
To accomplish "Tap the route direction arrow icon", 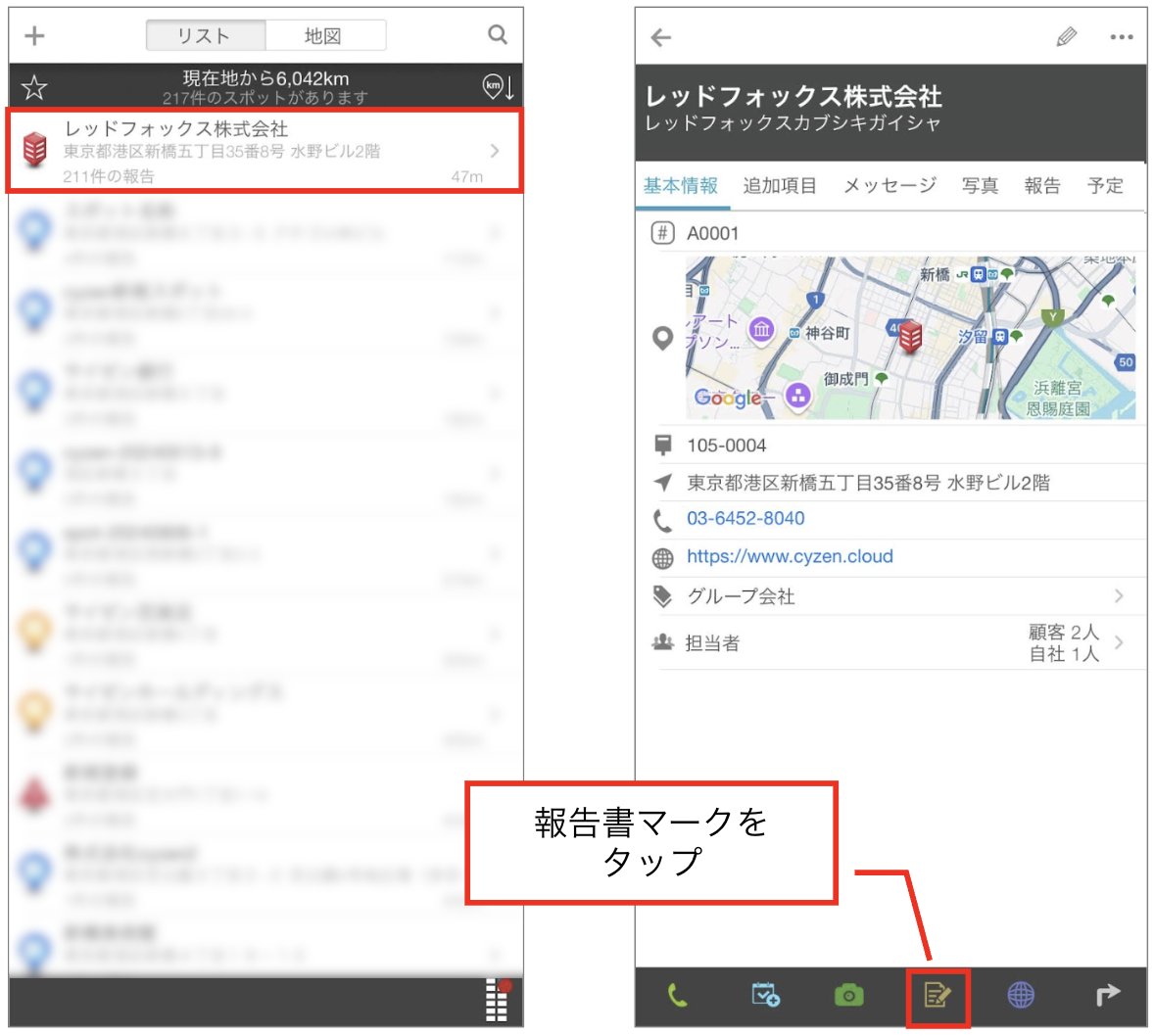I will coord(1107,996).
